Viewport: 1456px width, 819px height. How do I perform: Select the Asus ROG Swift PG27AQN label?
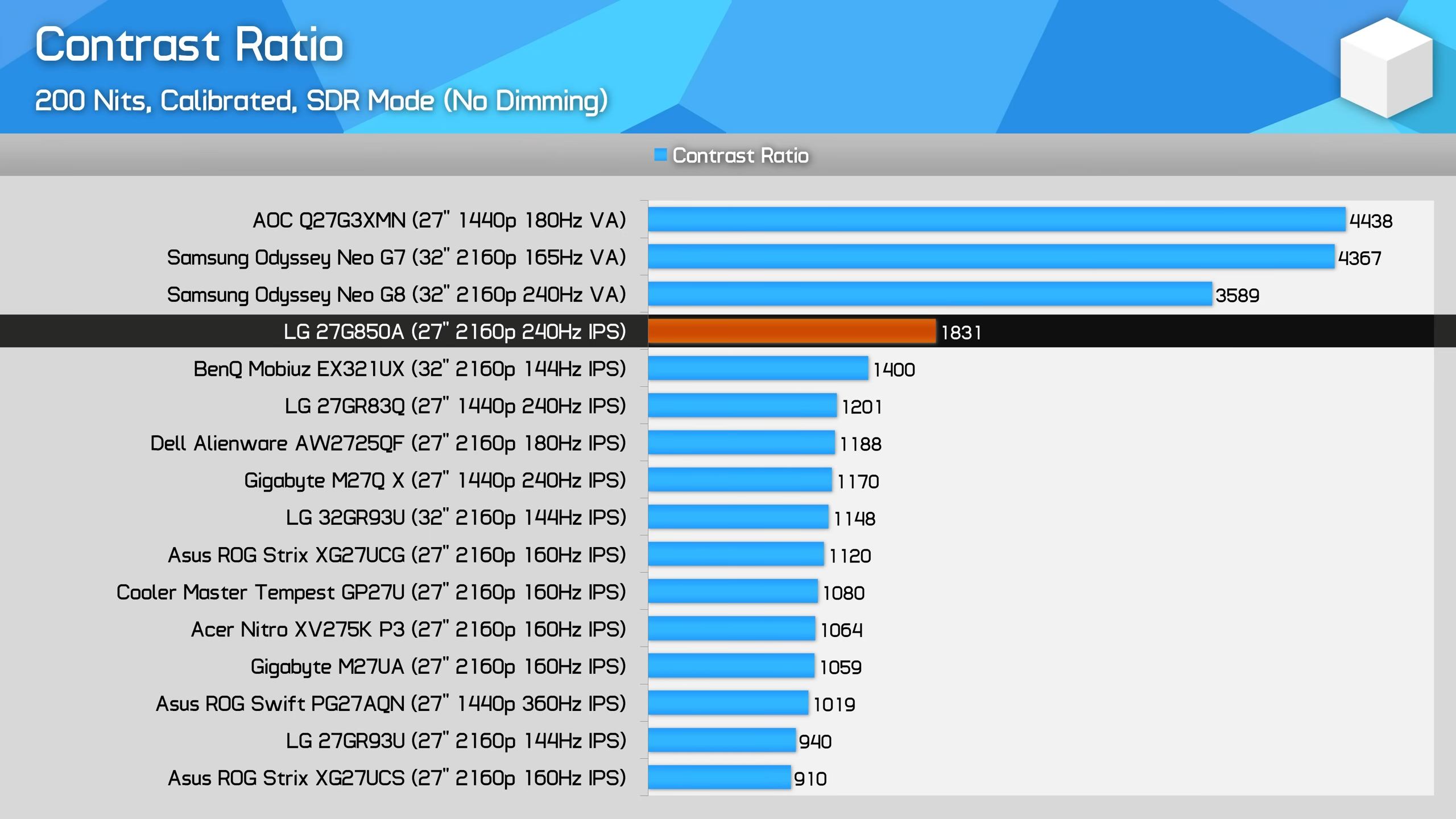pyautogui.click(x=391, y=704)
